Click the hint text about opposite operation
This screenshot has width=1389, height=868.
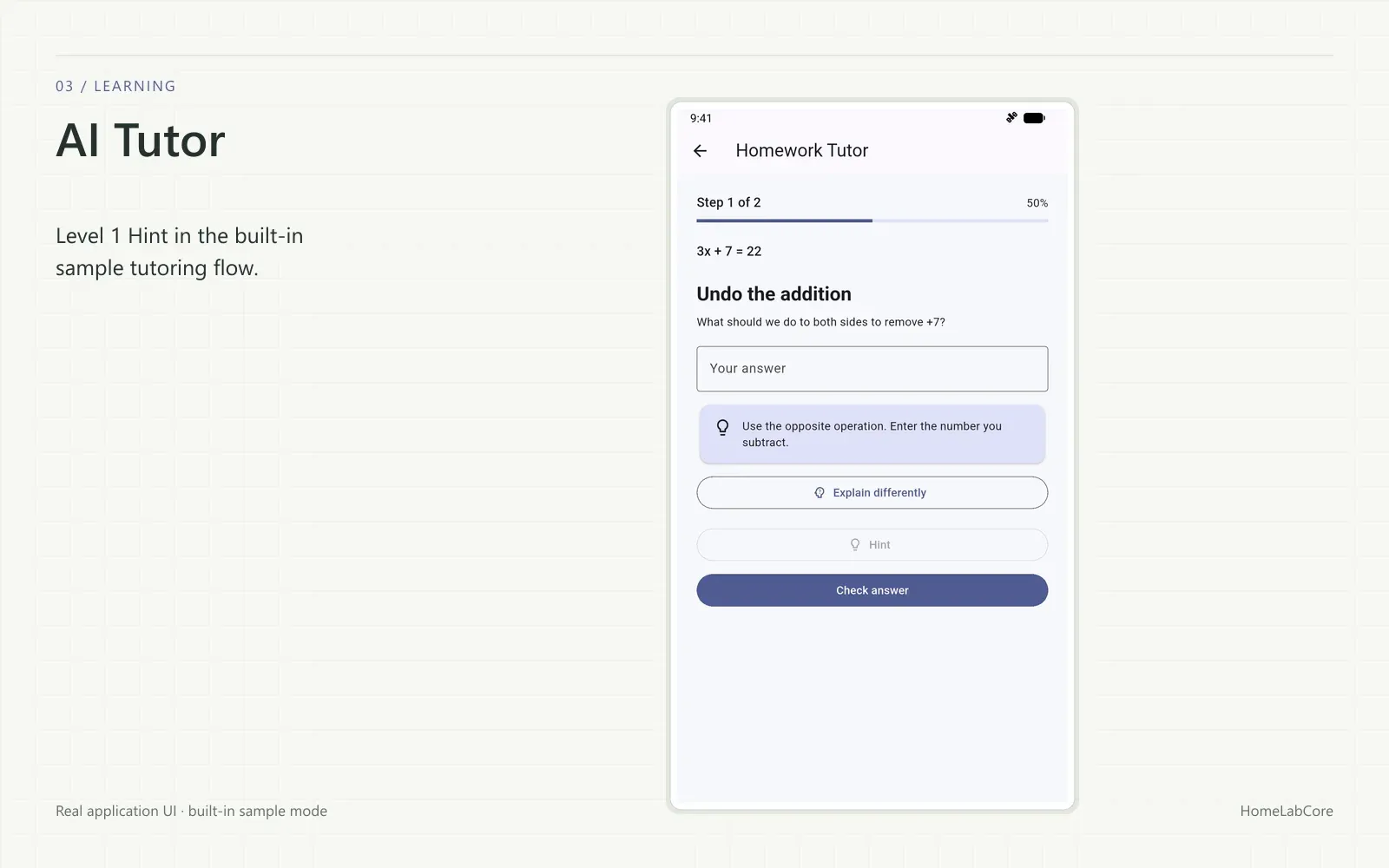coord(872,434)
